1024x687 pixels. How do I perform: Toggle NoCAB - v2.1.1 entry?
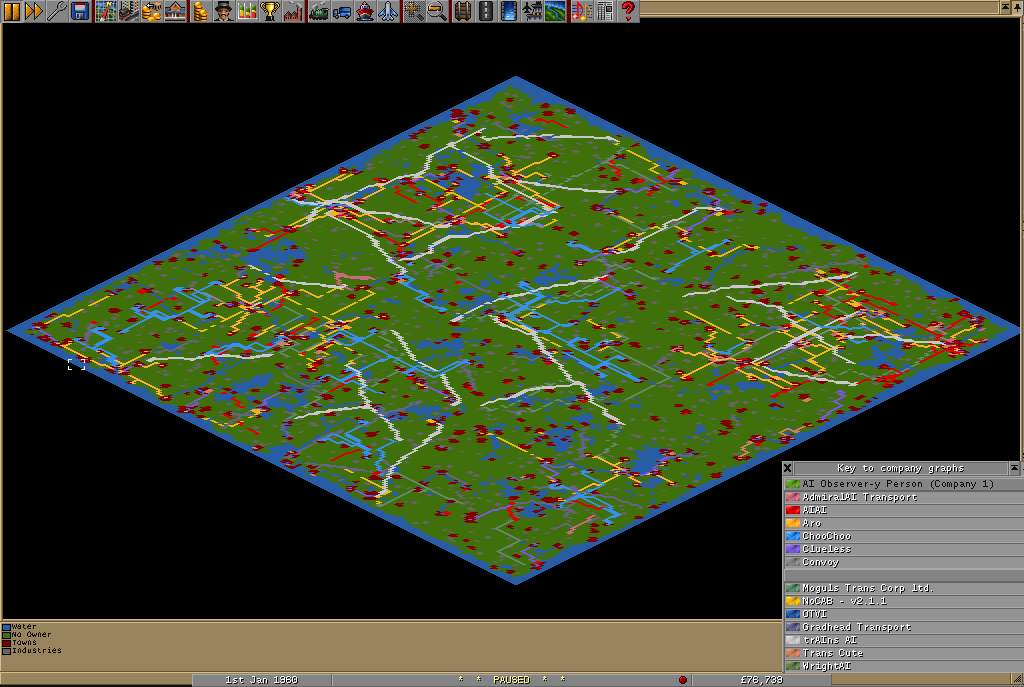(x=903, y=601)
